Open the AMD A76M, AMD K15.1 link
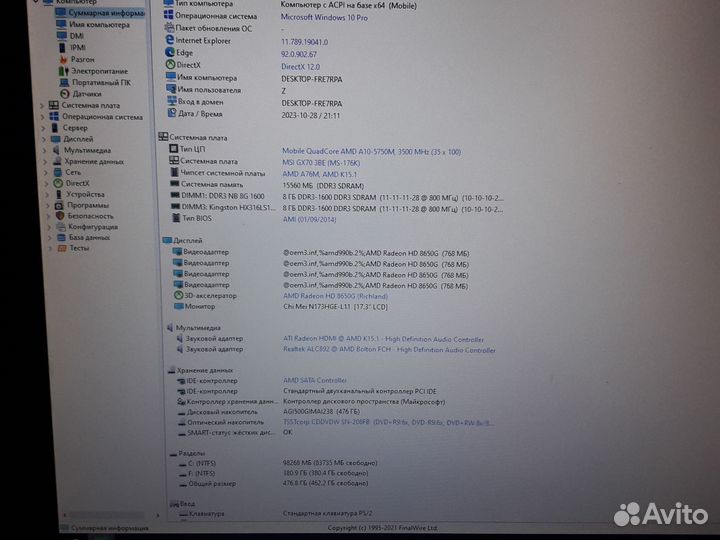Image resolution: width=720 pixels, height=540 pixels. pos(320,174)
